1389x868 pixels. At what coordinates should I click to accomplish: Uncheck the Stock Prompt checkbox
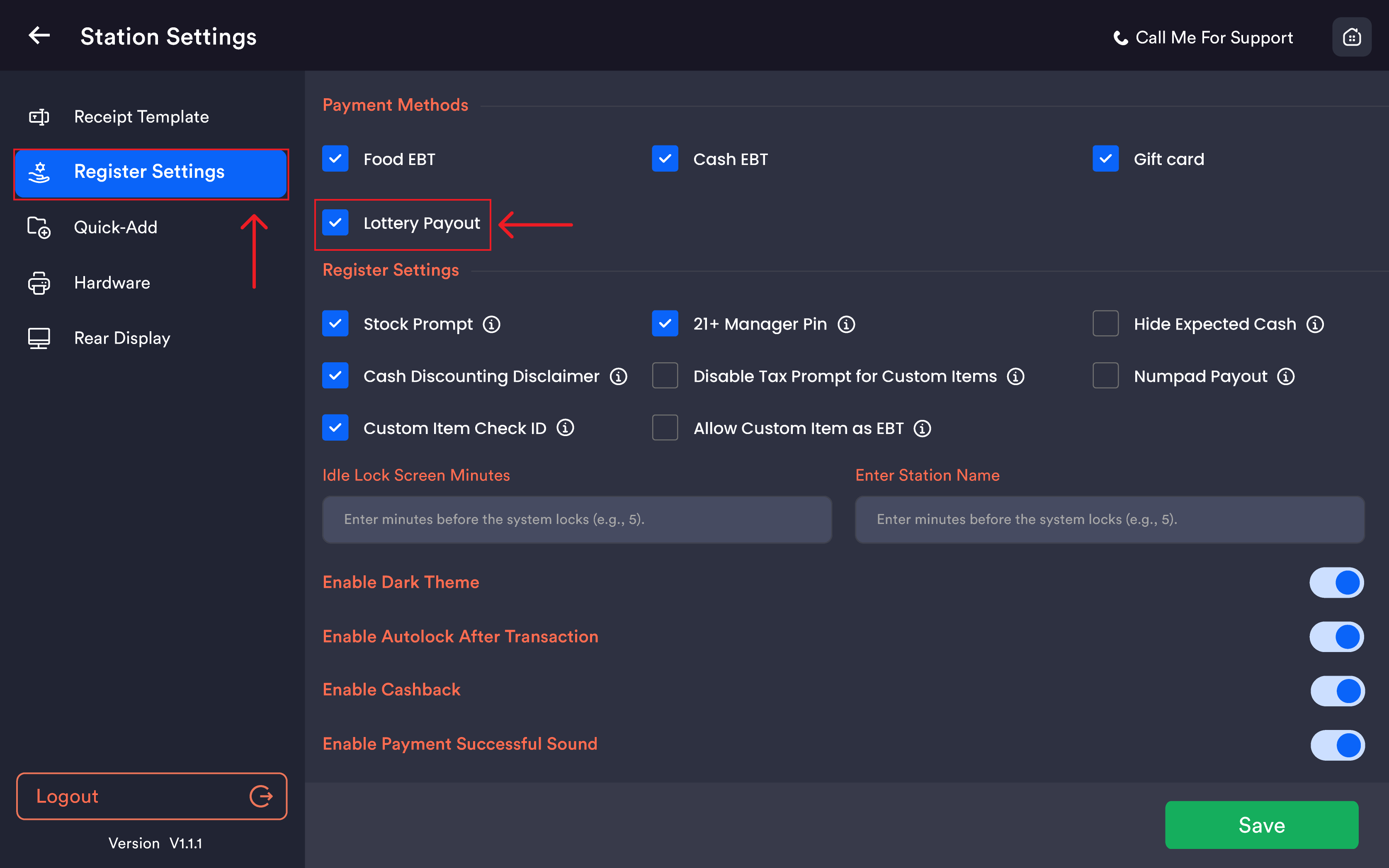[335, 324]
